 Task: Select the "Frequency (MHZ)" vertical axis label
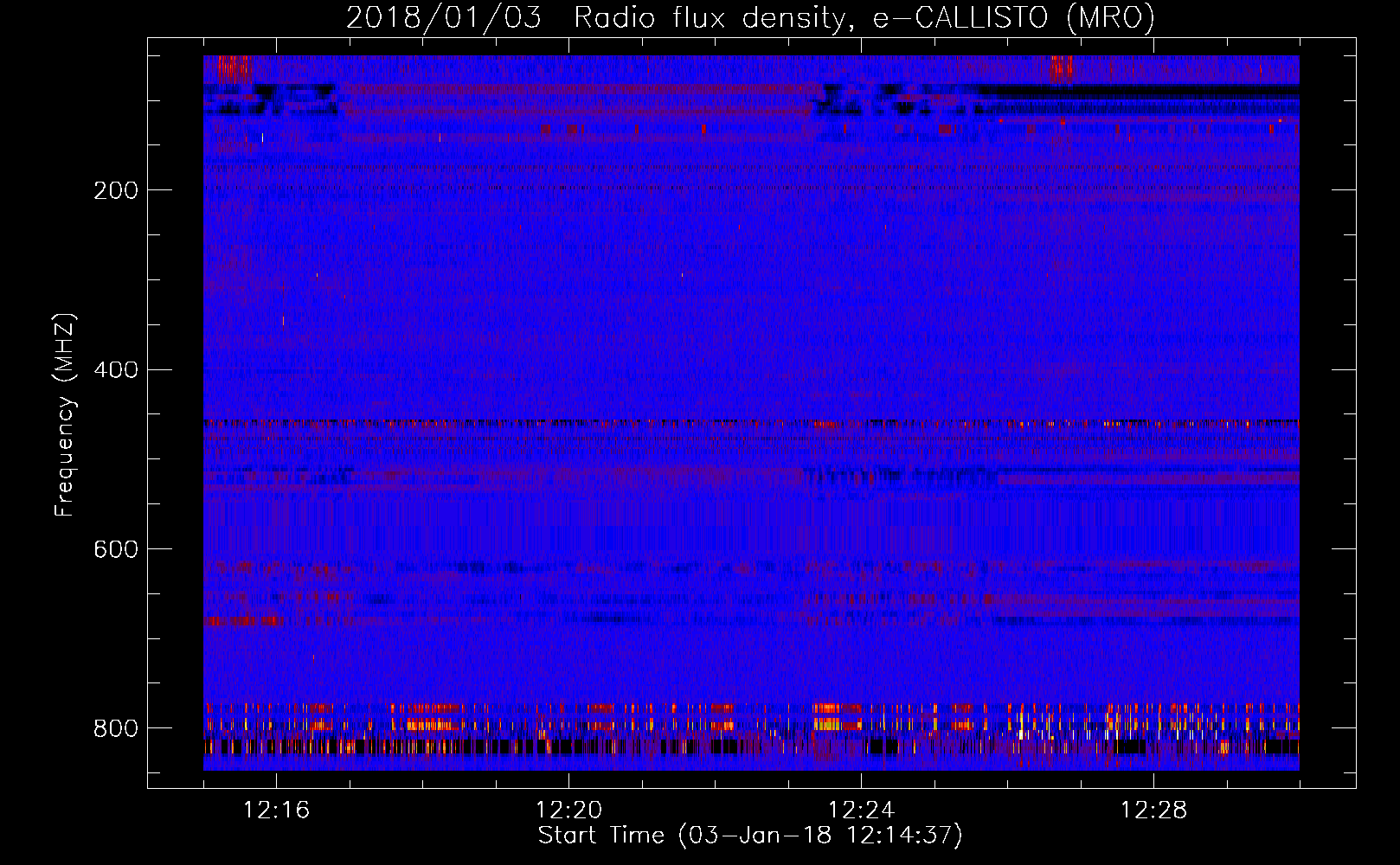65,414
